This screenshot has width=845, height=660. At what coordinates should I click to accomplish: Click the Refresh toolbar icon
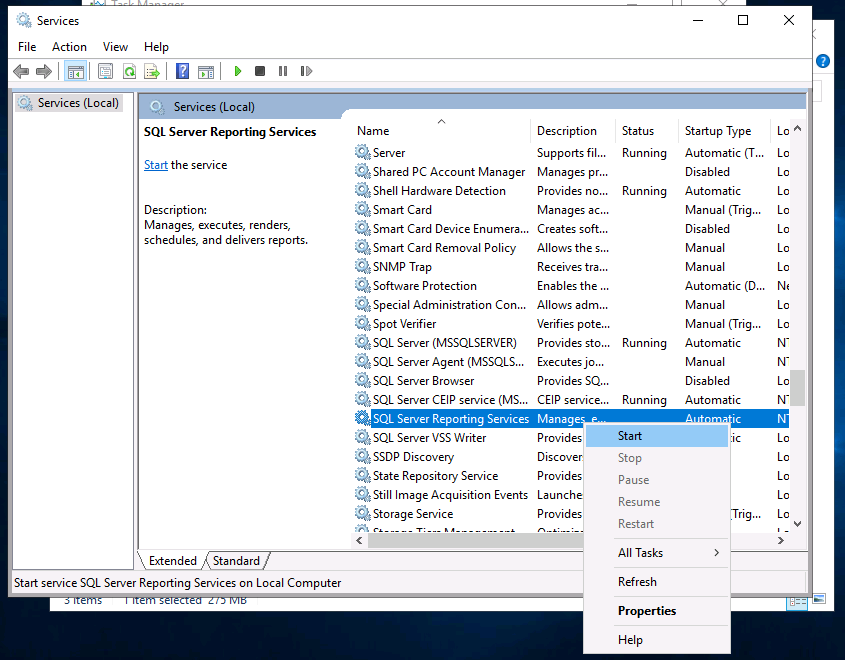point(129,71)
